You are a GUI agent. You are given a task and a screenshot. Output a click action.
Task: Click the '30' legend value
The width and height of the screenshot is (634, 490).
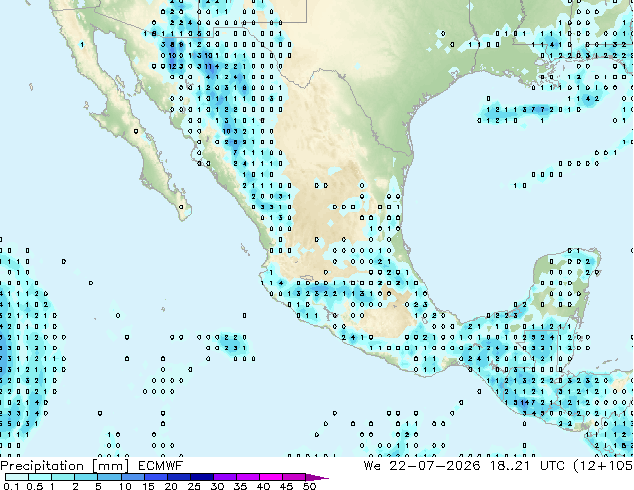[218, 486]
